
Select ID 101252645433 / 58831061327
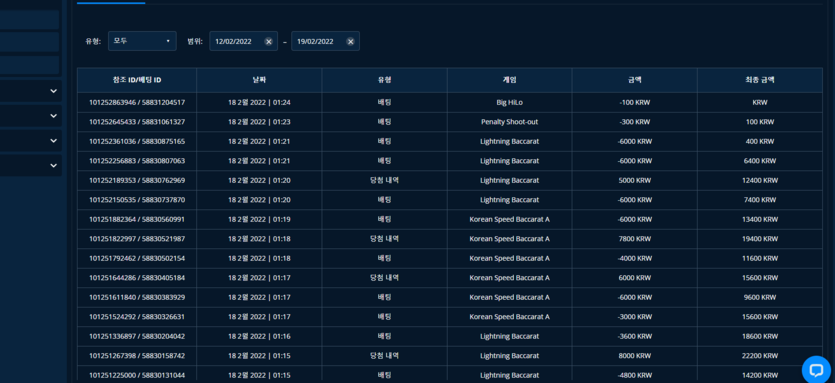point(137,122)
